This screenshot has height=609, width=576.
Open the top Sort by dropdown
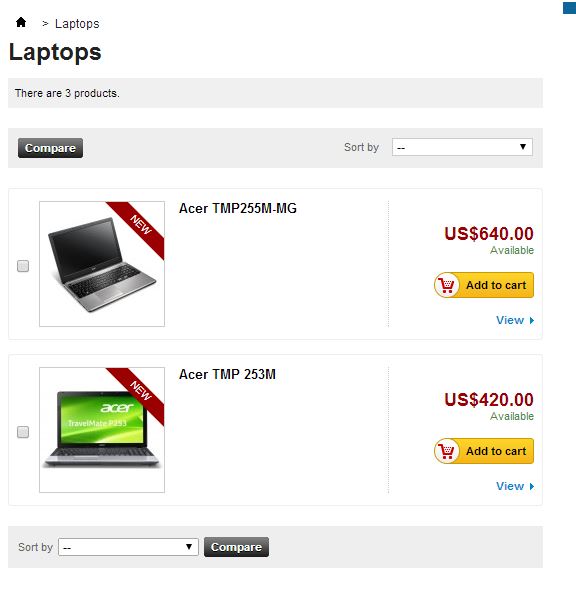tap(462, 147)
